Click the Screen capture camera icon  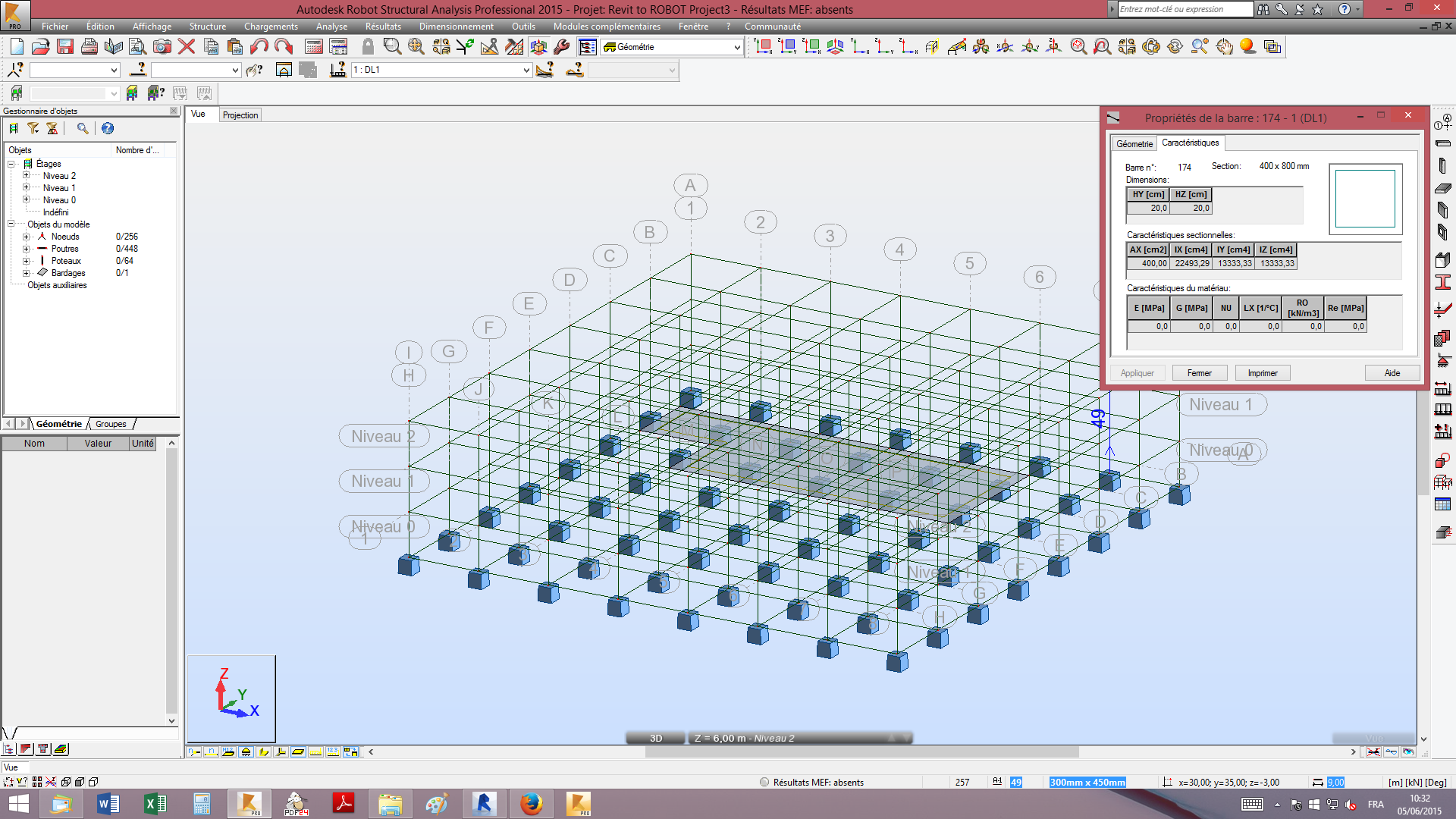(x=162, y=47)
